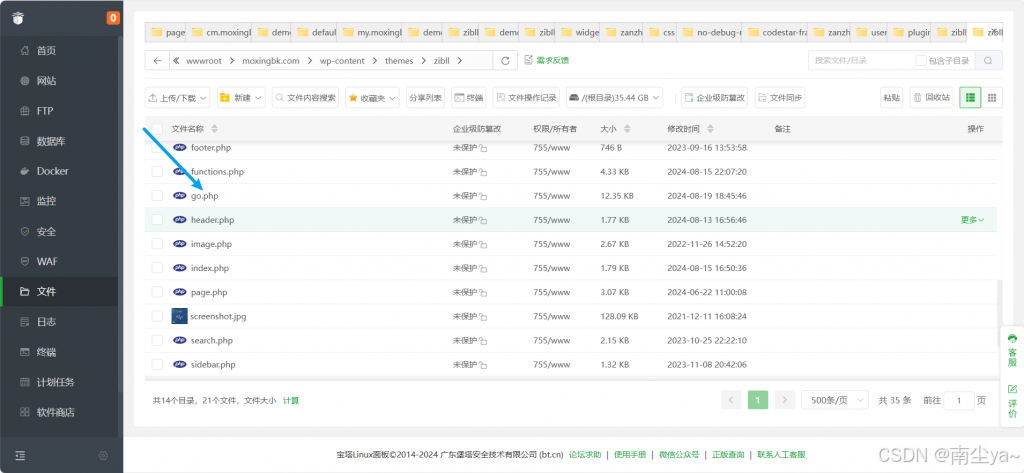Expand the 上传/下载 dropdown
Screen dimensions: 1024x473
[x=178, y=98]
